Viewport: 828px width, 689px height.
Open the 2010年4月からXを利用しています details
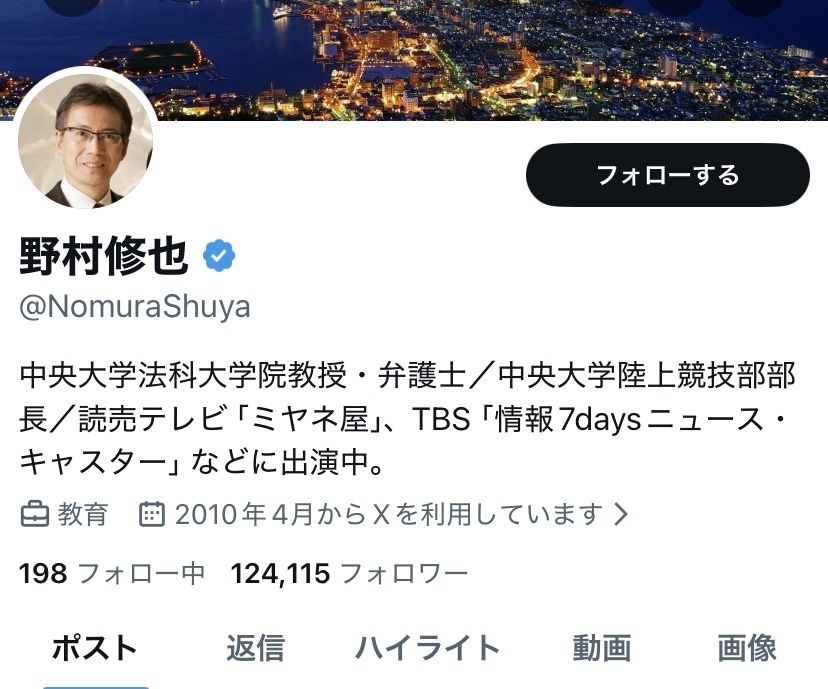pyautogui.click(x=388, y=514)
